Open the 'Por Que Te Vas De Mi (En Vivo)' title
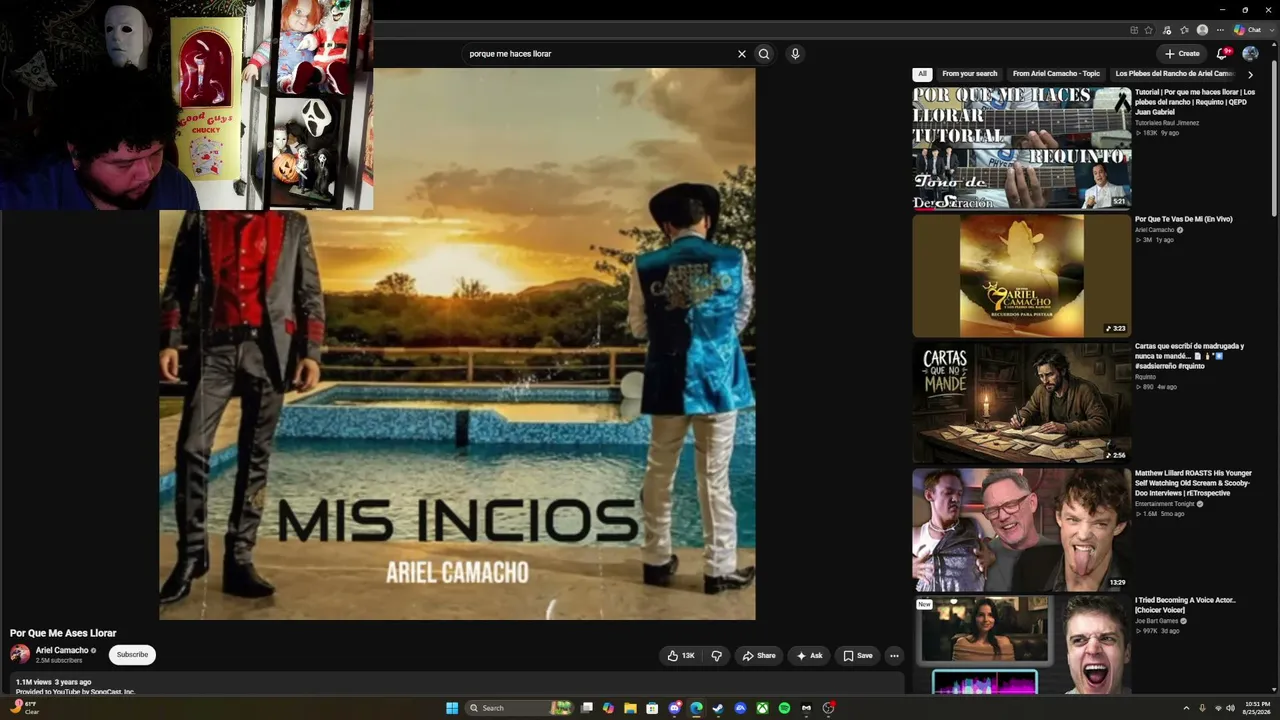 coord(1183,219)
